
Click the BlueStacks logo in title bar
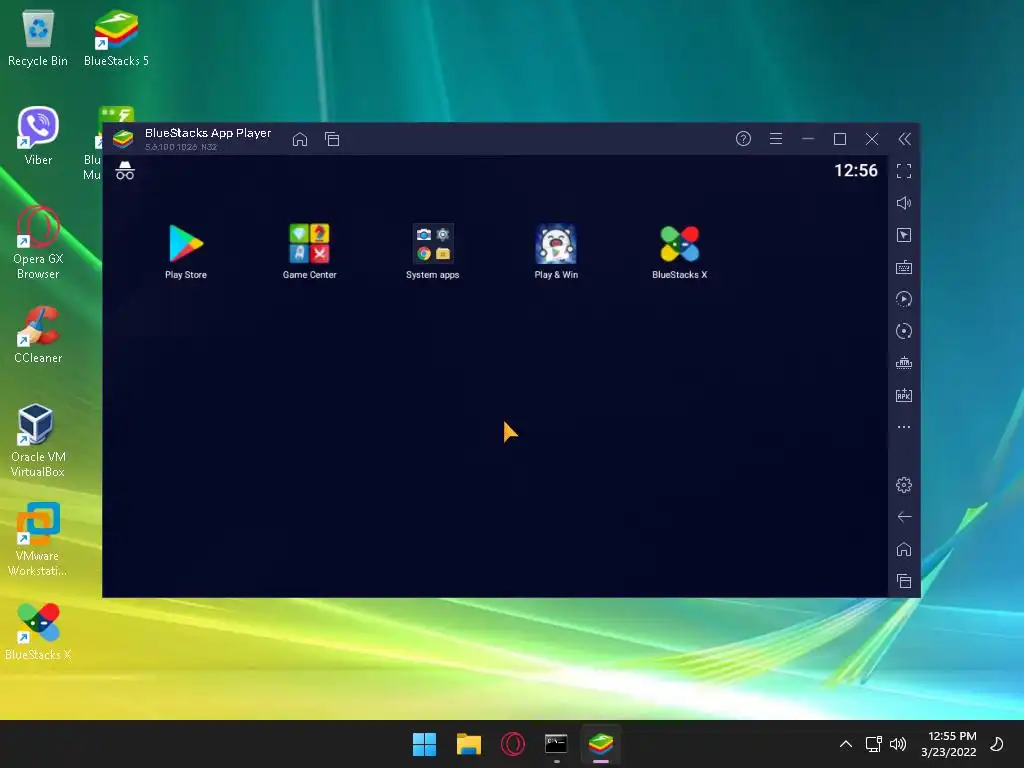[123, 138]
